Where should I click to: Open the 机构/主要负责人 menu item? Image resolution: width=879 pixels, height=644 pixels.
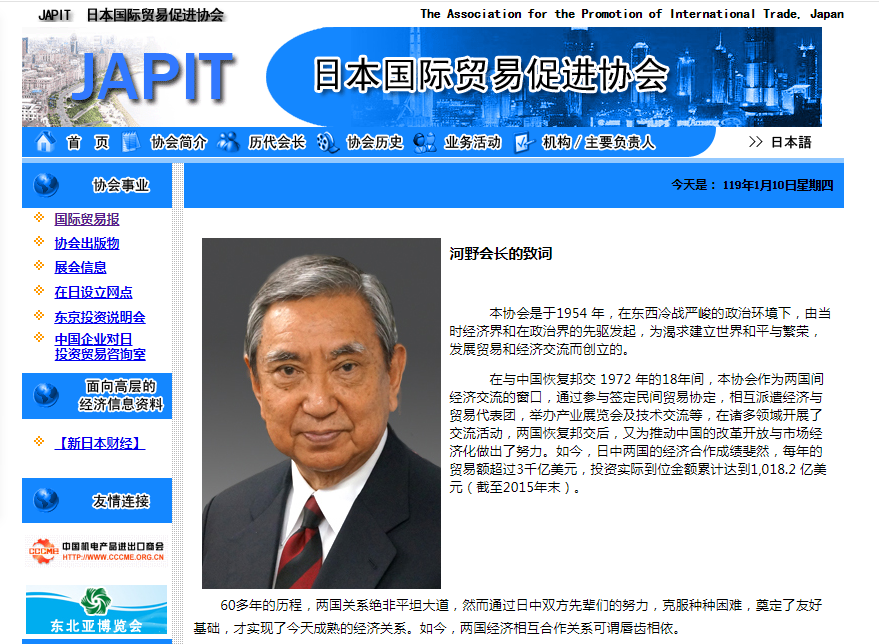598,142
